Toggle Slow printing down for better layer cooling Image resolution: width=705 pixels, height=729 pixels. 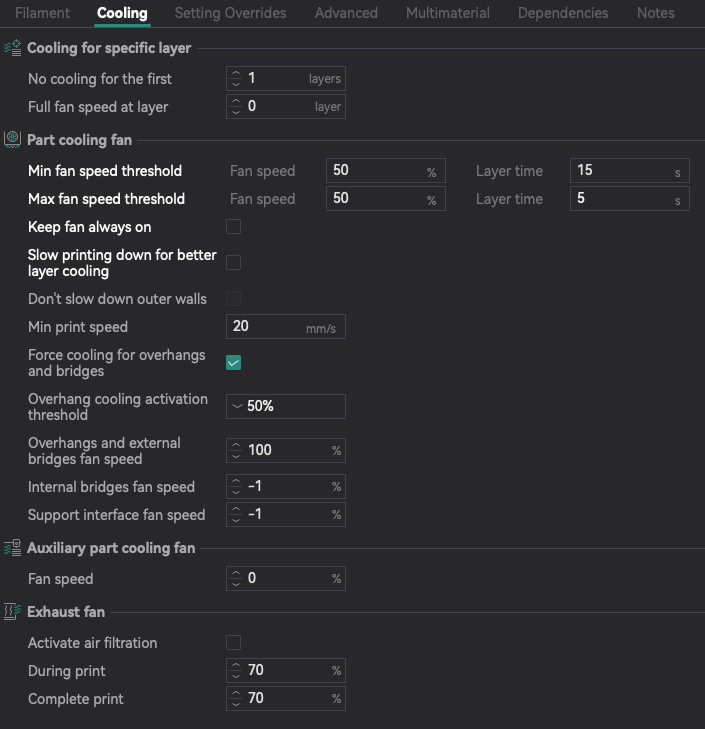[x=233, y=263]
